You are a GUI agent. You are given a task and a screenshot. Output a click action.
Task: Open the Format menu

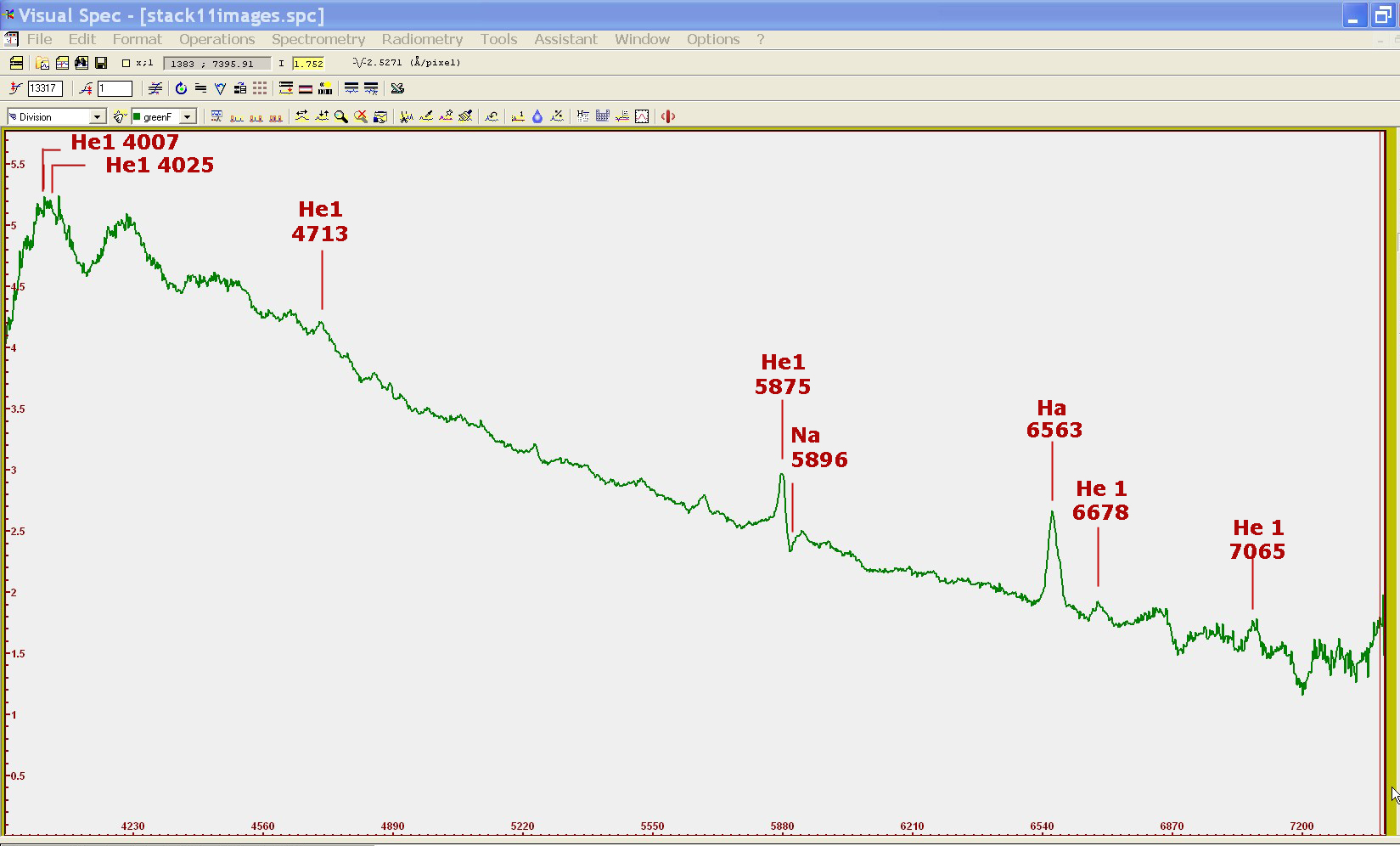coord(137,39)
